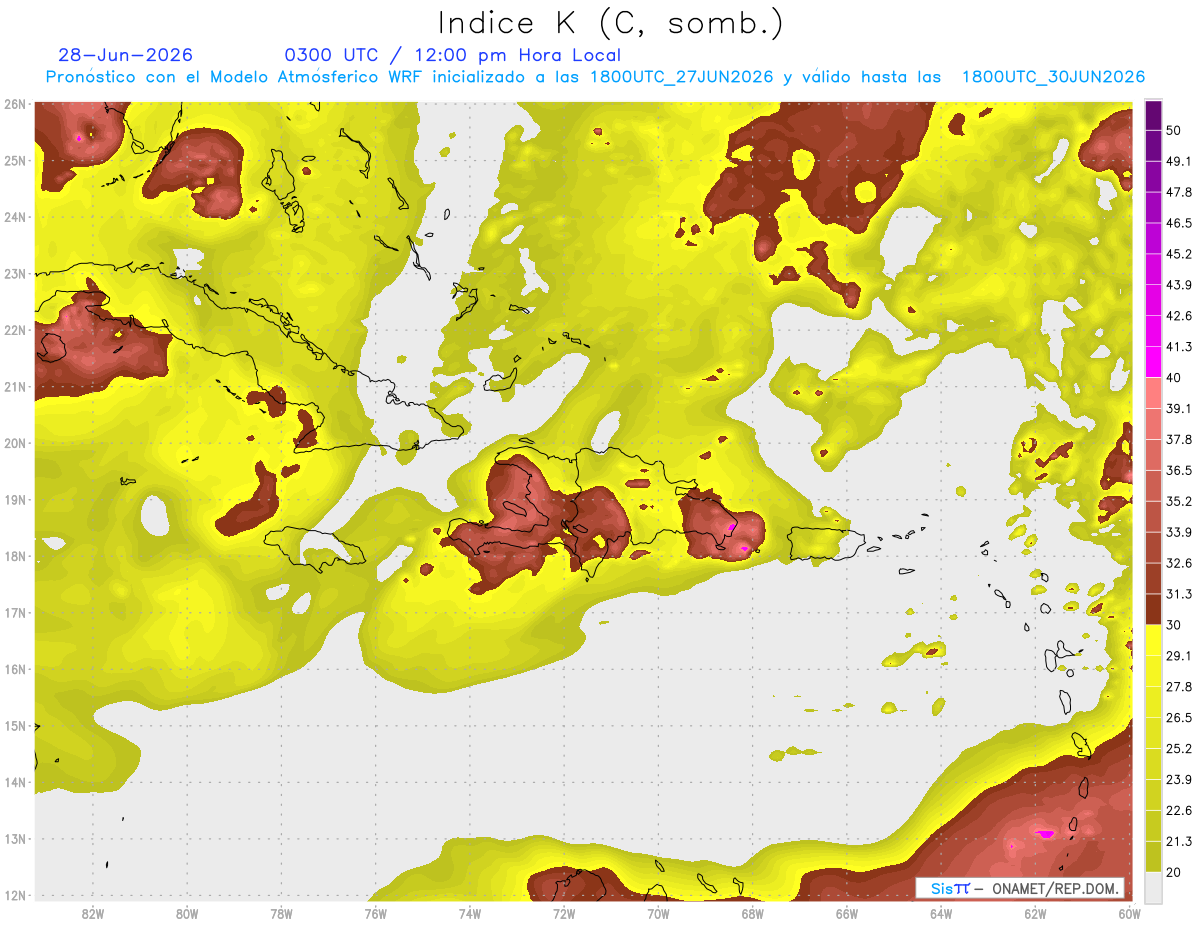Image resolution: width=1200 pixels, height=927 pixels.
Task: Click the colorbar label "32.6"
Action: (1178, 563)
